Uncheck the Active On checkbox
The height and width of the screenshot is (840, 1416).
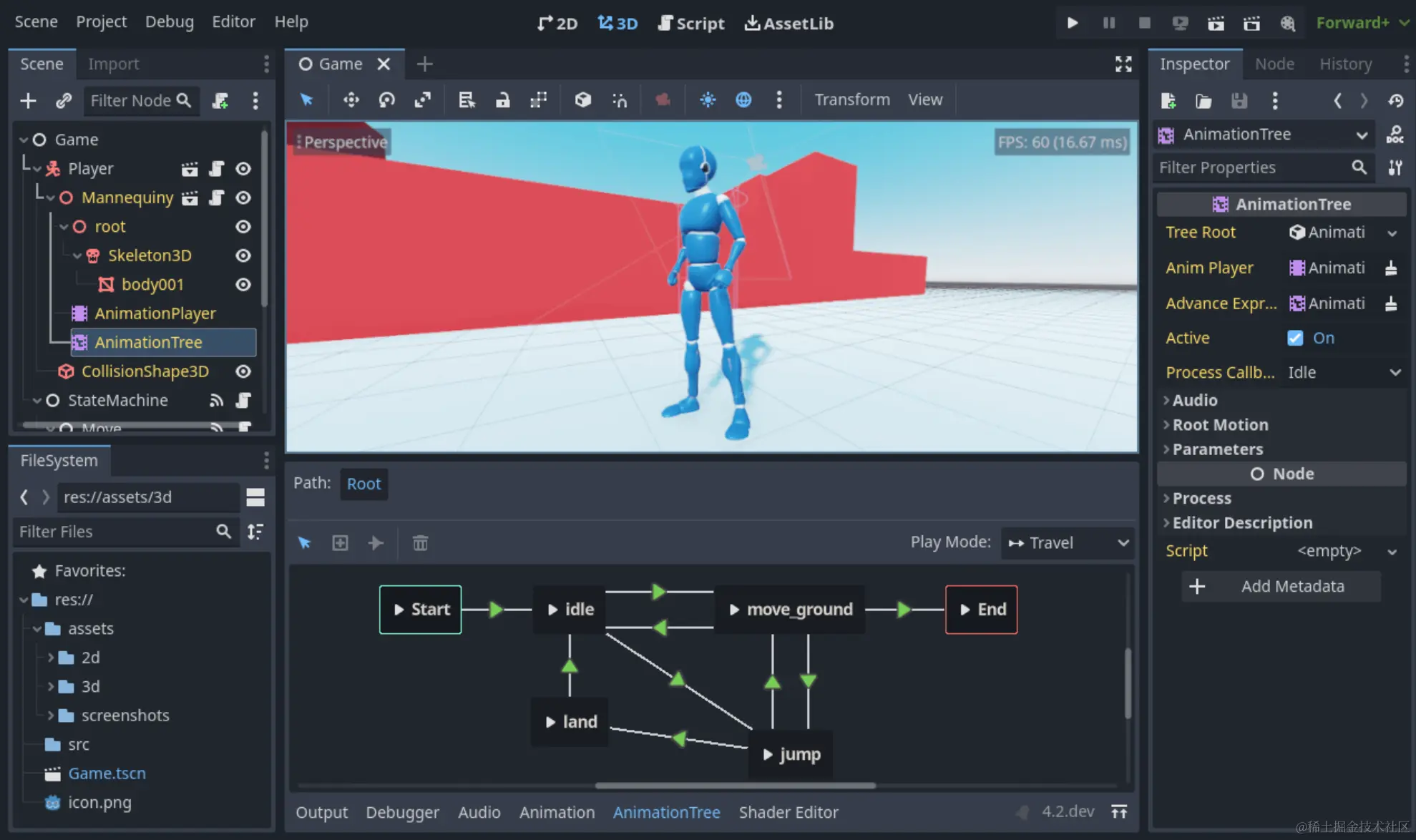point(1295,338)
